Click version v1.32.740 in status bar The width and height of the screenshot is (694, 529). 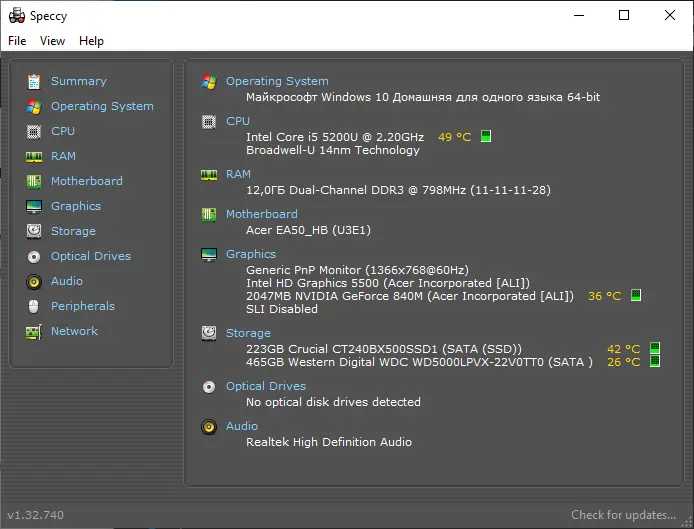36,515
